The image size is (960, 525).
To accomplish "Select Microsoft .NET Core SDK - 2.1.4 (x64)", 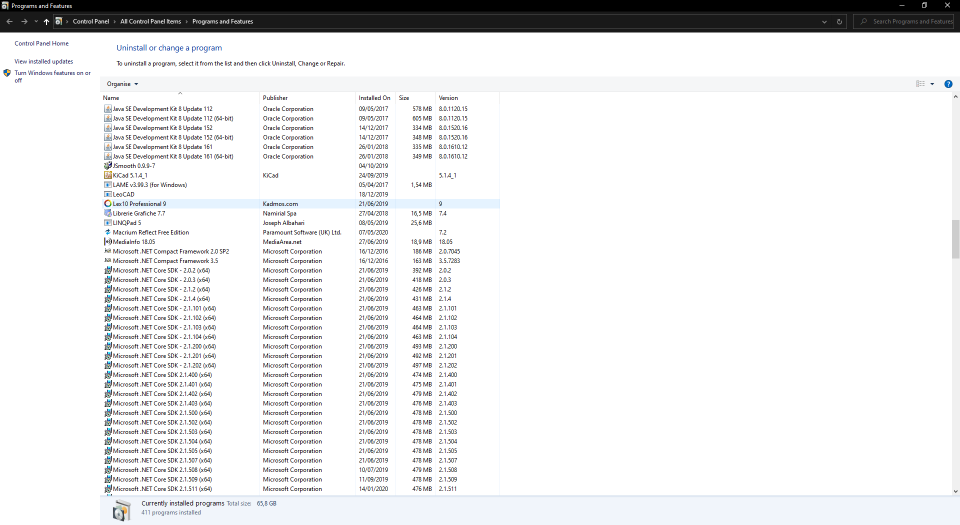I will (x=301, y=299).
